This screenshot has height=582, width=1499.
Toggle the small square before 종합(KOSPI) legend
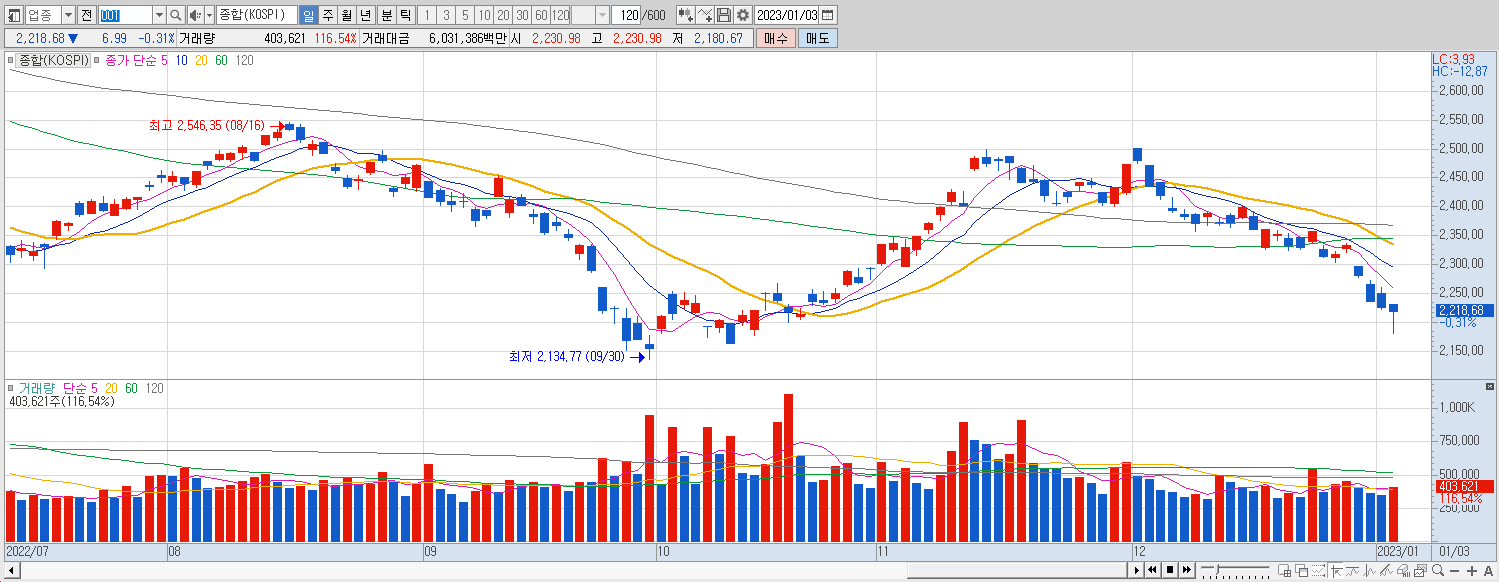[12, 60]
